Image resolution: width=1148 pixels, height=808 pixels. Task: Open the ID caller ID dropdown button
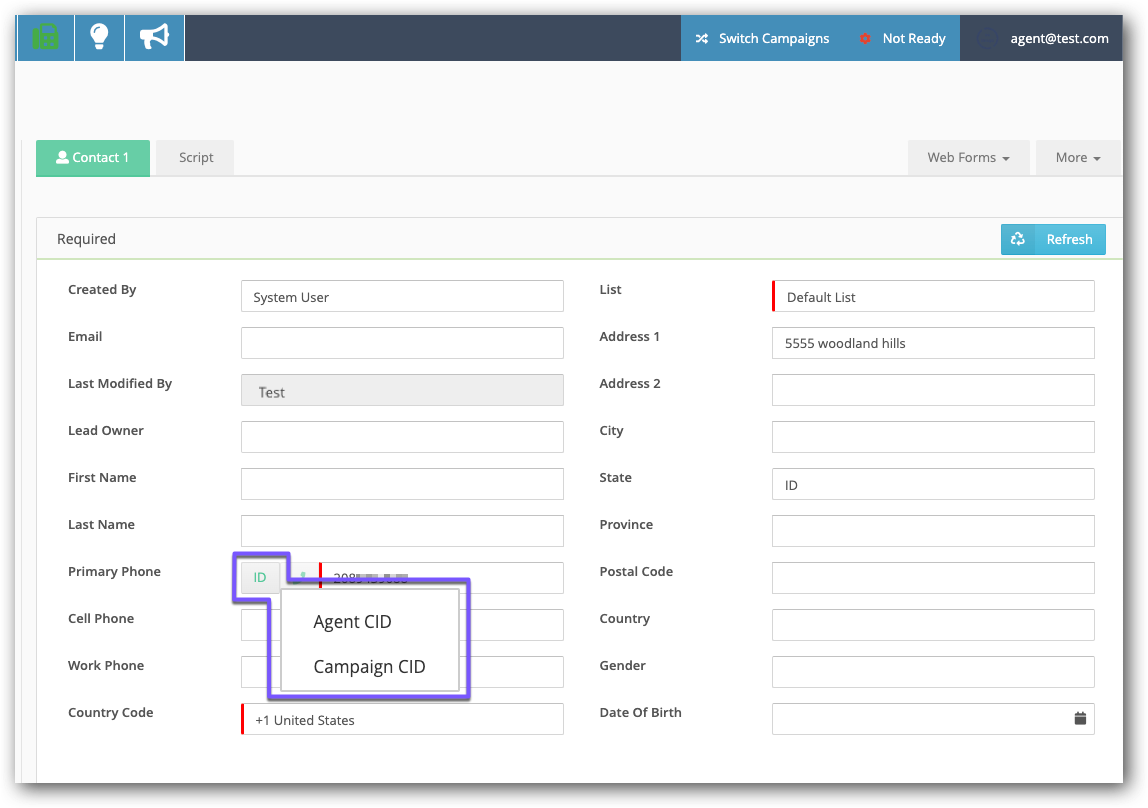point(260,577)
